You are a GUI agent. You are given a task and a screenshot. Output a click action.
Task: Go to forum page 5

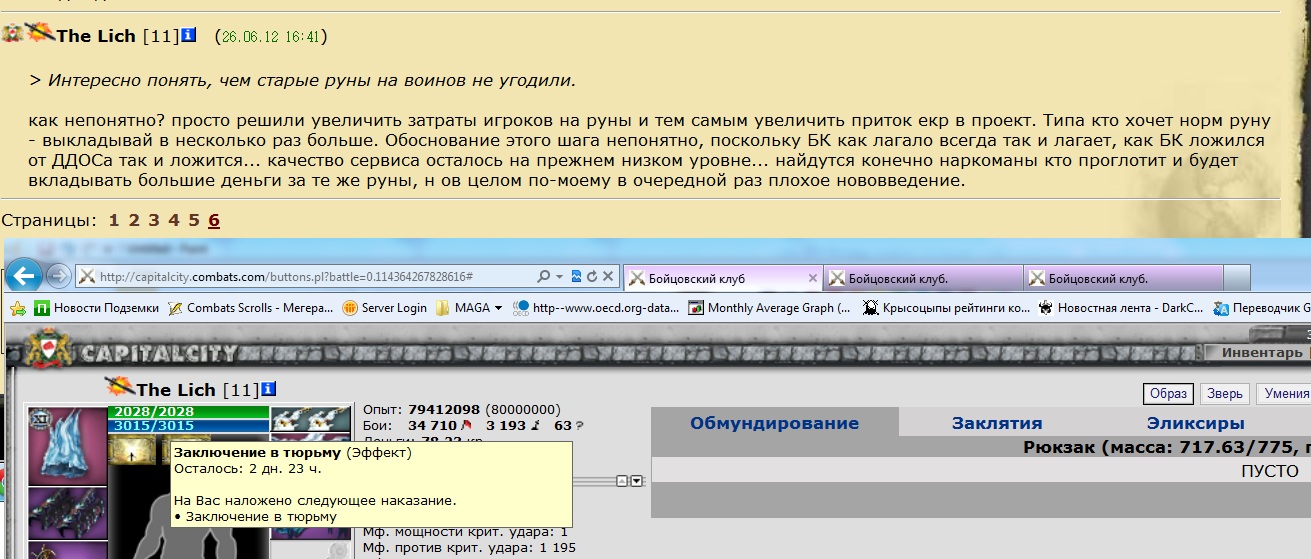(194, 220)
